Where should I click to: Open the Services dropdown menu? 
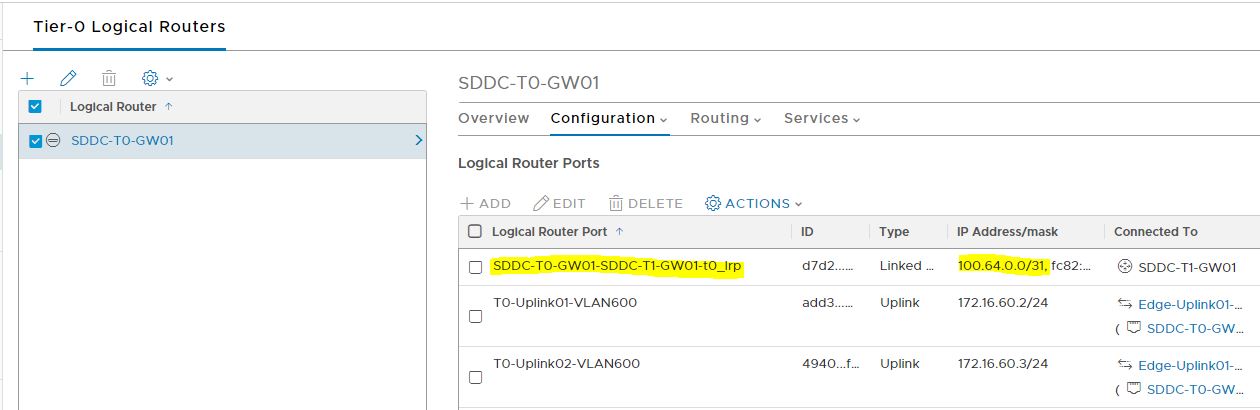[822, 118]
